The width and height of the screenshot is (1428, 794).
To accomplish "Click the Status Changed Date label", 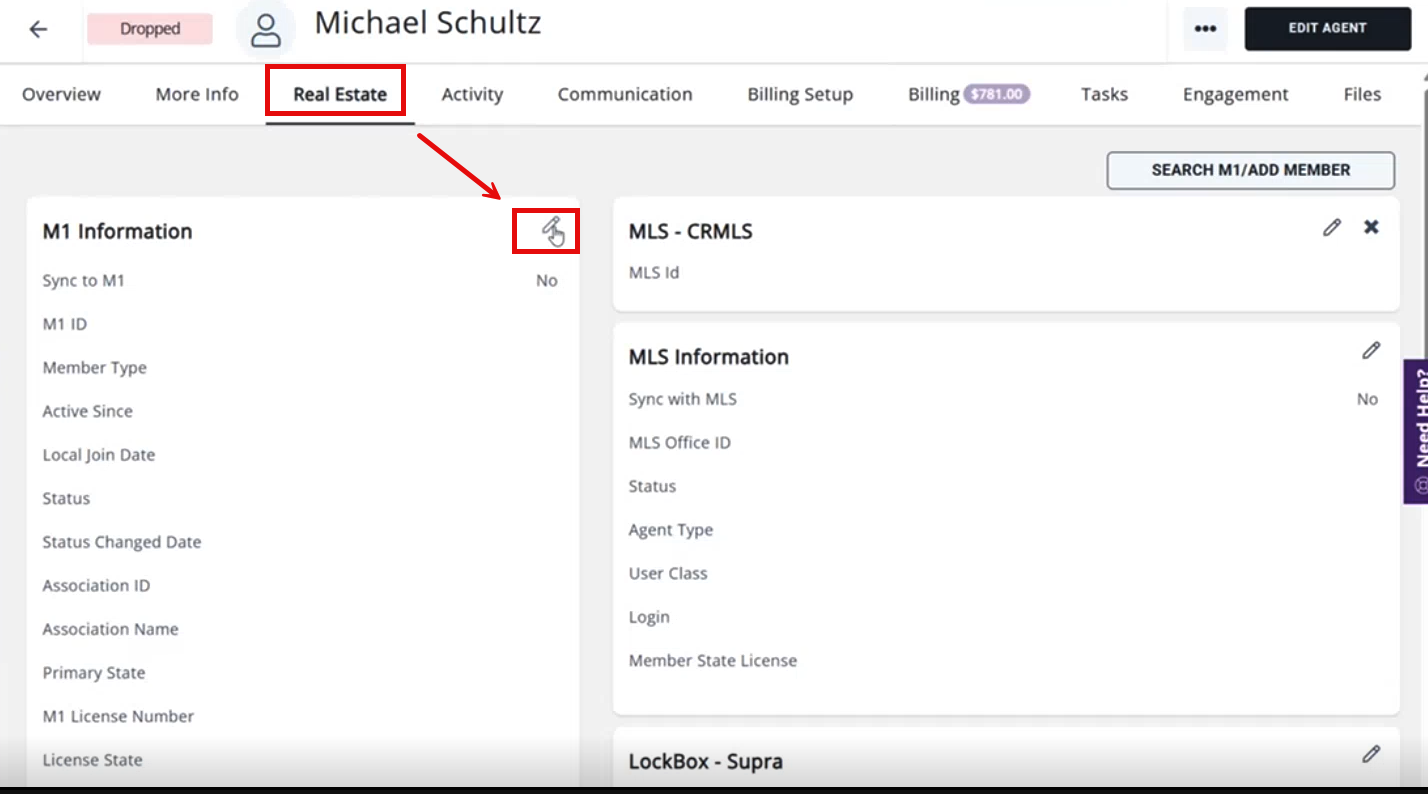I will pos(121,542).
